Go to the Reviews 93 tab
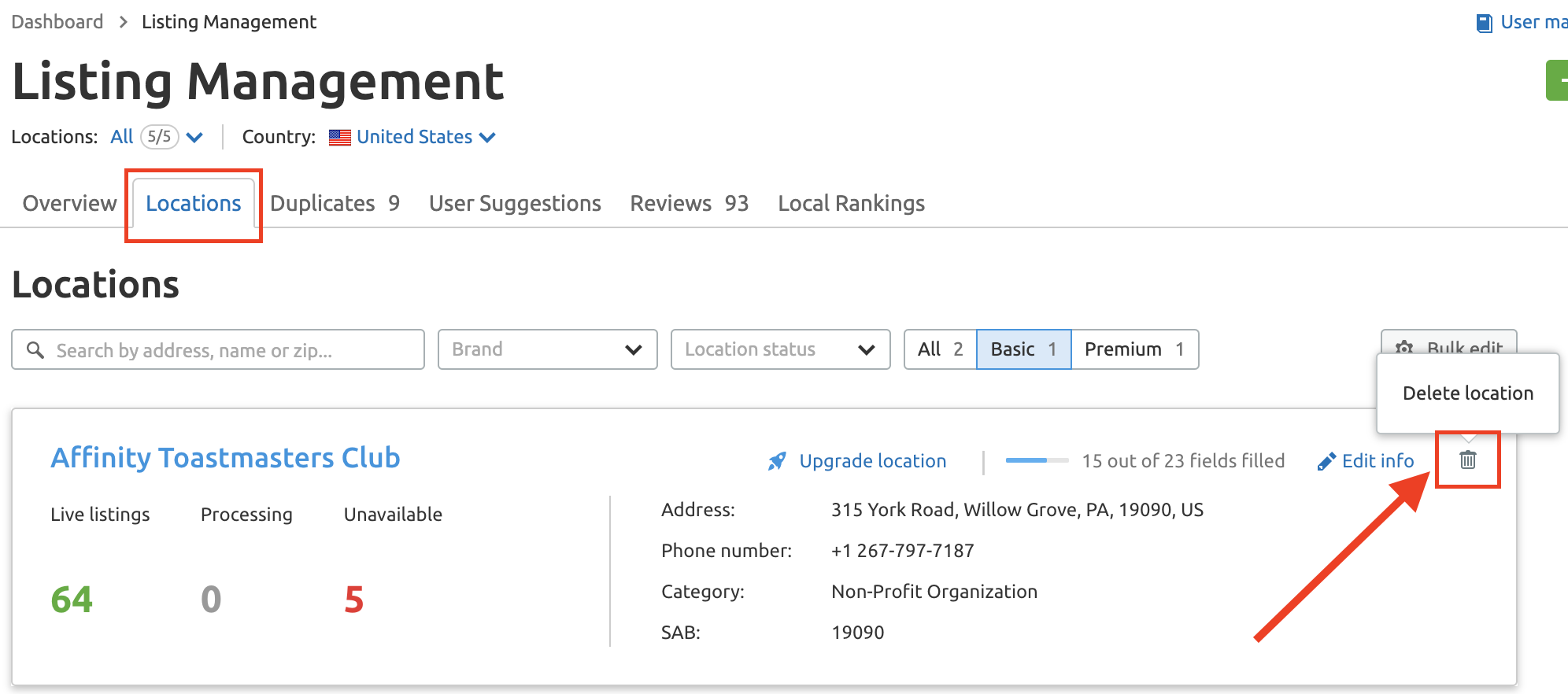This screenshot has width=1568, height=694. 689,203
